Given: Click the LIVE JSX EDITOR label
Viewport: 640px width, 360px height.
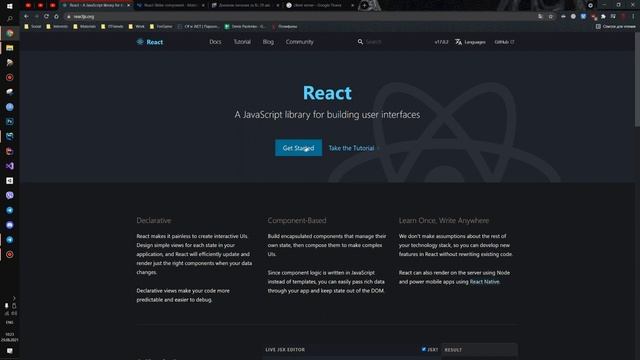Looking at the screenshot, I should pos(285,349).
